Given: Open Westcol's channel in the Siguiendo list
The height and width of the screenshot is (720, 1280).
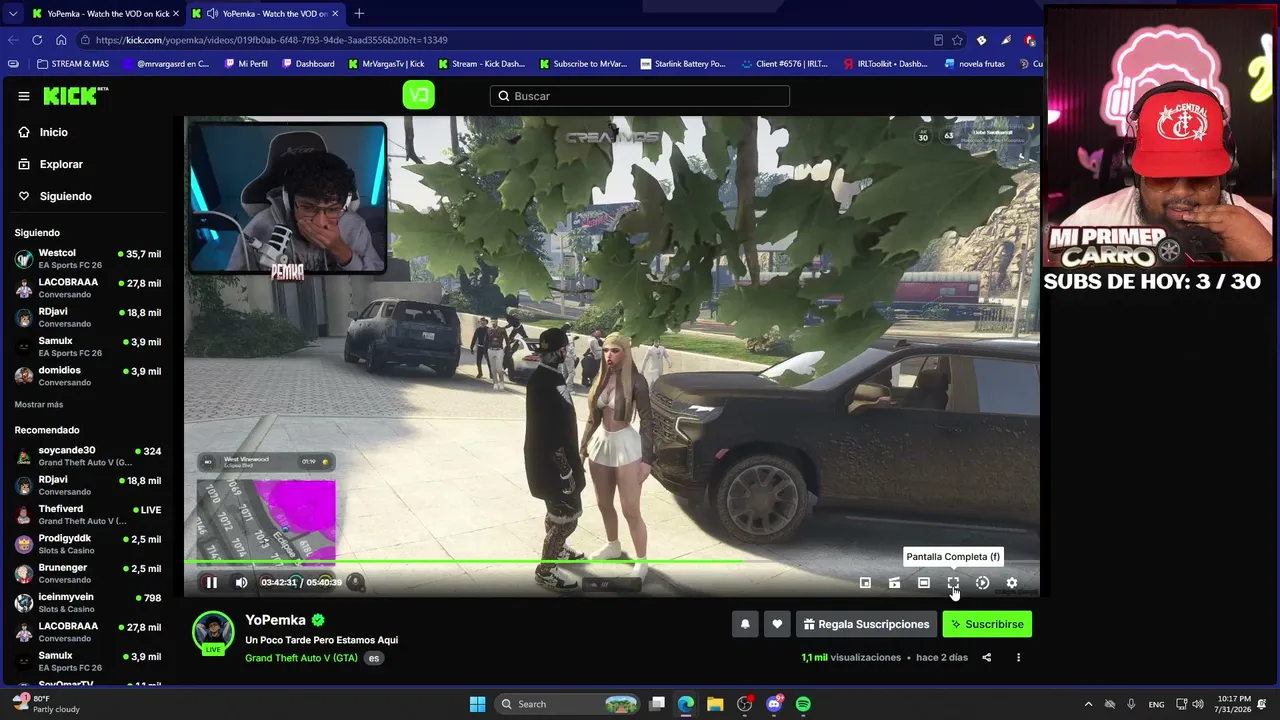Looking at the screenshot, I should tap(88, 259).
